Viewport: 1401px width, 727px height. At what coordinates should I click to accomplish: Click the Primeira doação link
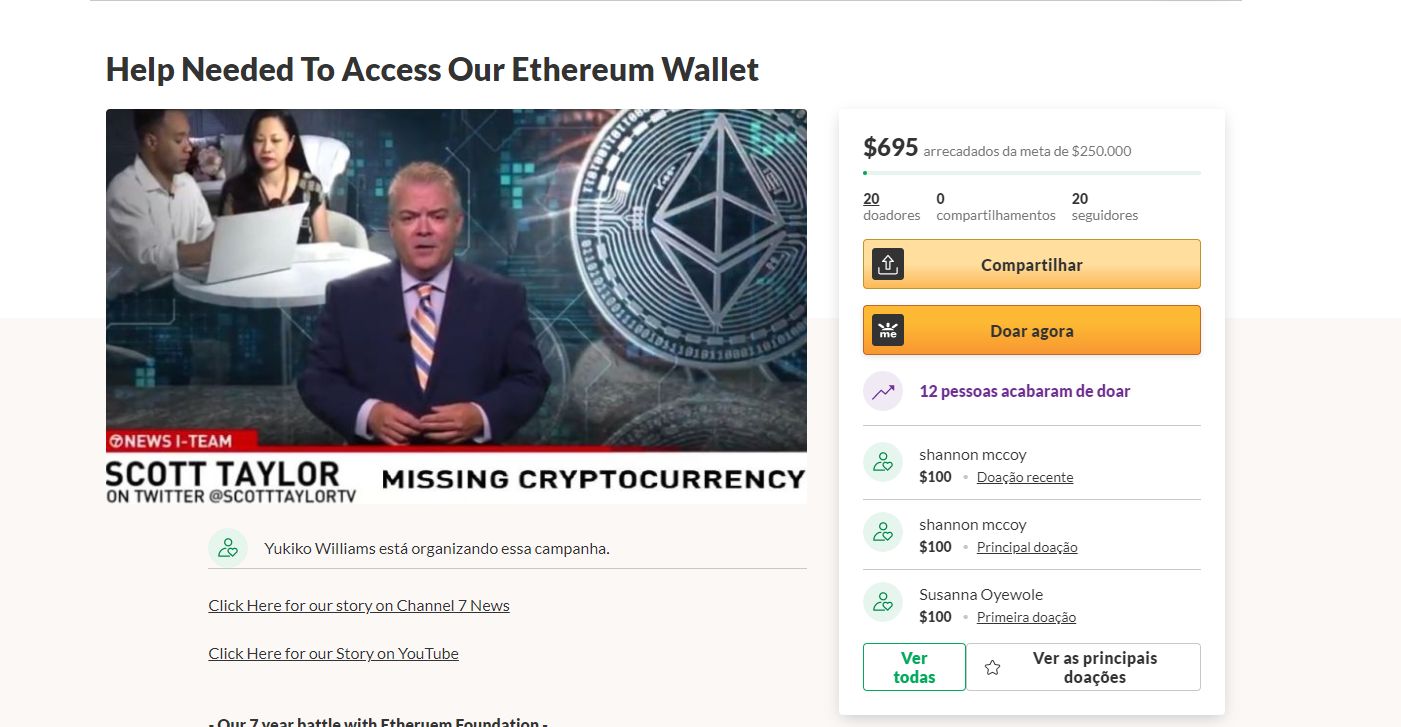(1026, 617)
